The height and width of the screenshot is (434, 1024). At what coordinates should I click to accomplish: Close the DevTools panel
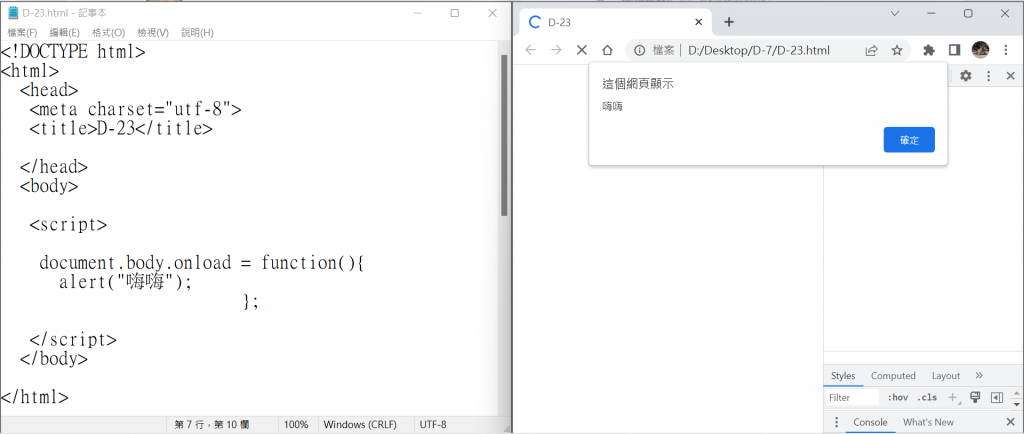pos(1010,76)
